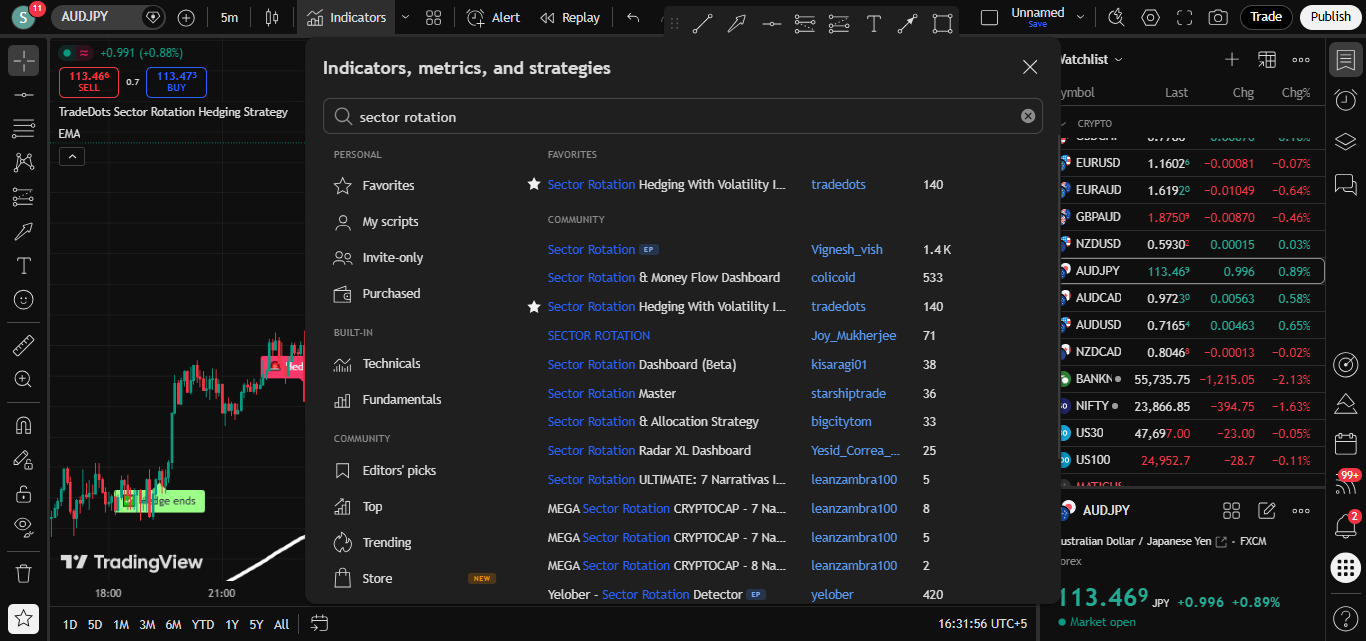Select the Text drawing tool in left toolbar
1366x641 pixels.
click(x=24, y=266)
